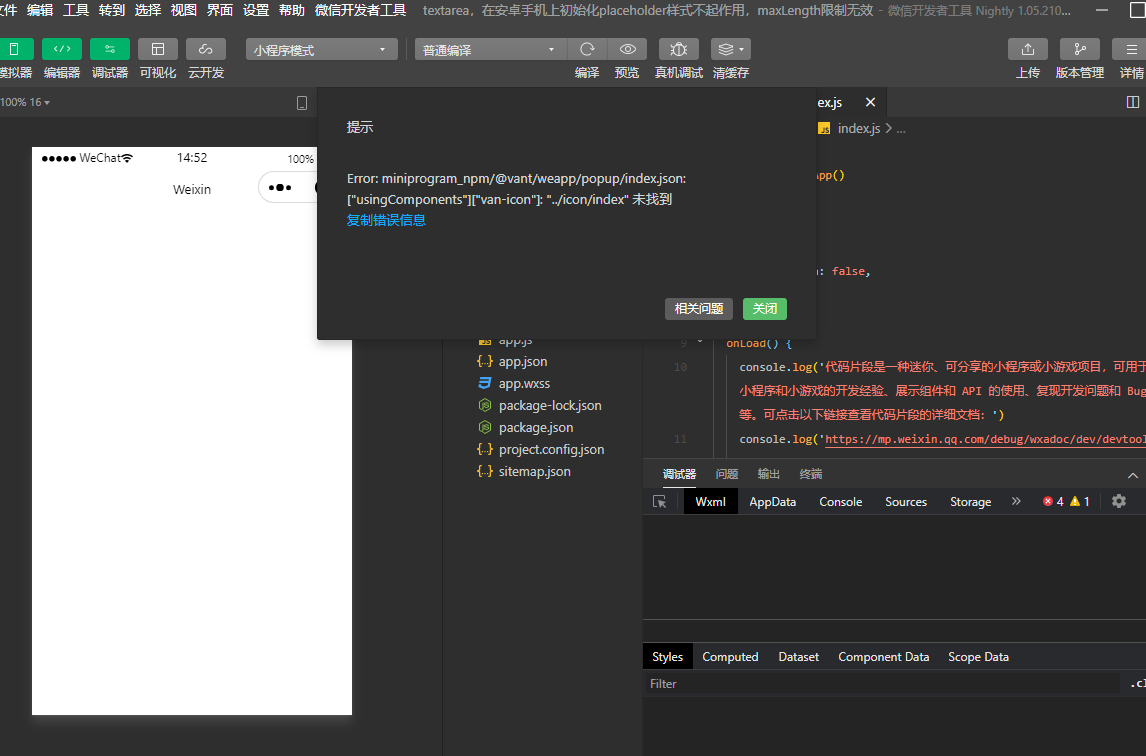Open the 普通编译 compile mode dropdown

[x=488, y=50]
